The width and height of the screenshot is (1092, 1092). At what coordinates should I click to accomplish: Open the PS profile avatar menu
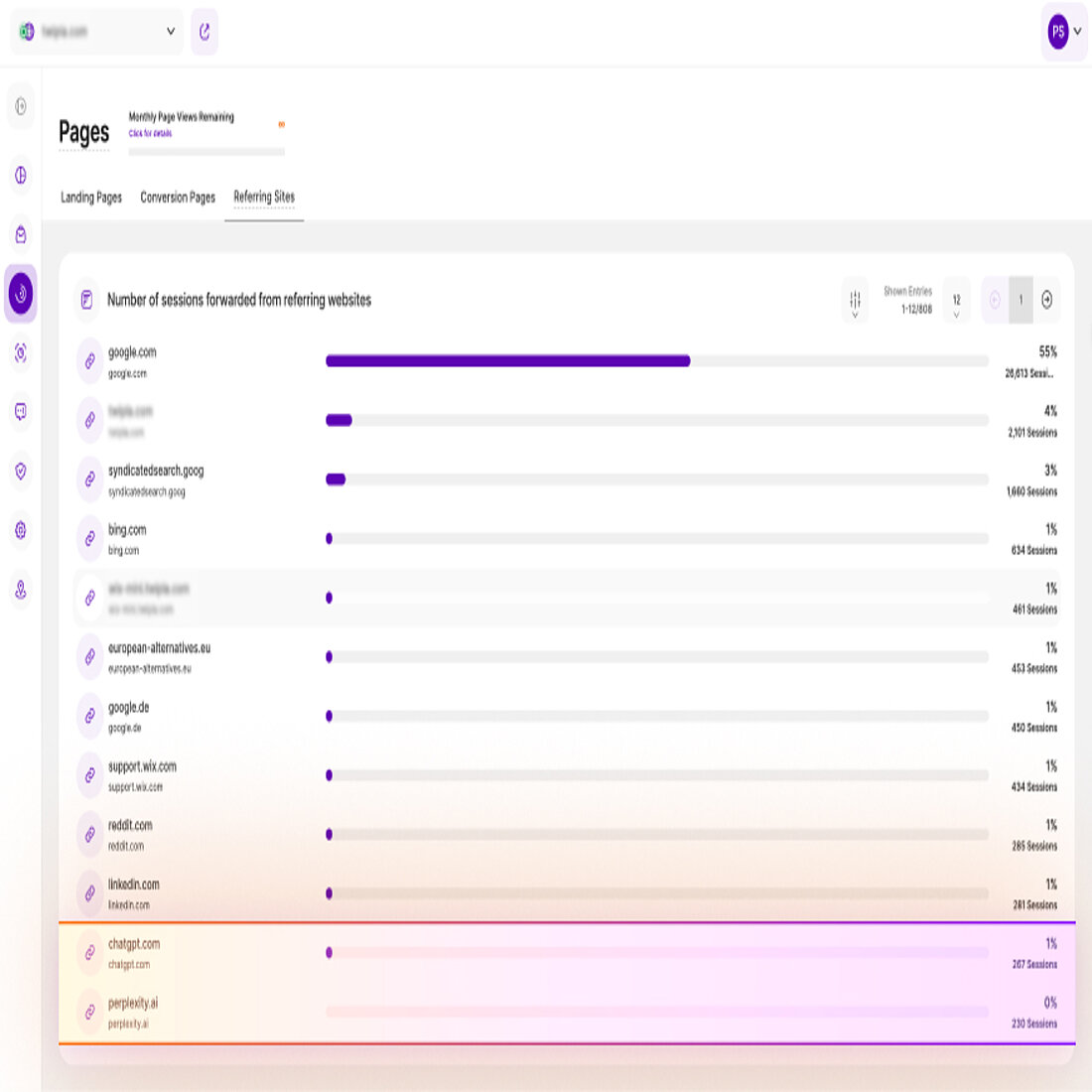click(1061, 31)
